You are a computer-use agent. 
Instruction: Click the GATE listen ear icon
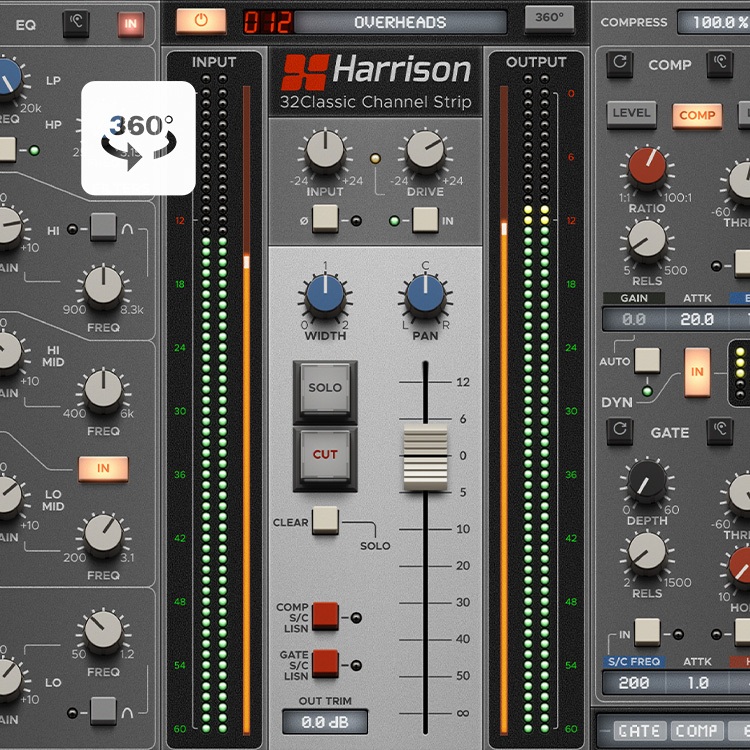[x=720, y=431]
